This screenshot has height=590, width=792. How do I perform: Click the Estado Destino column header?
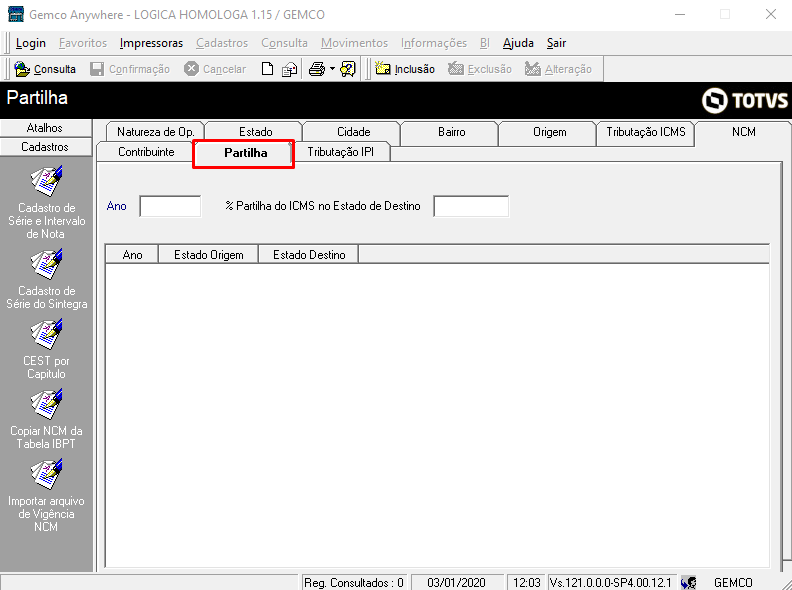coord(309,255)
